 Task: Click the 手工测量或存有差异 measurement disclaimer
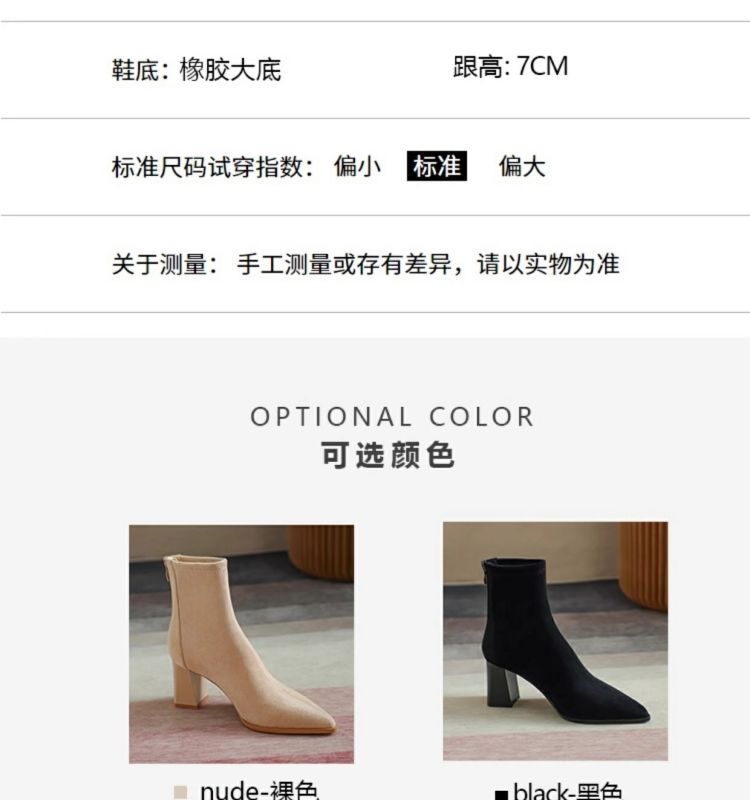[x=345, y=264]
